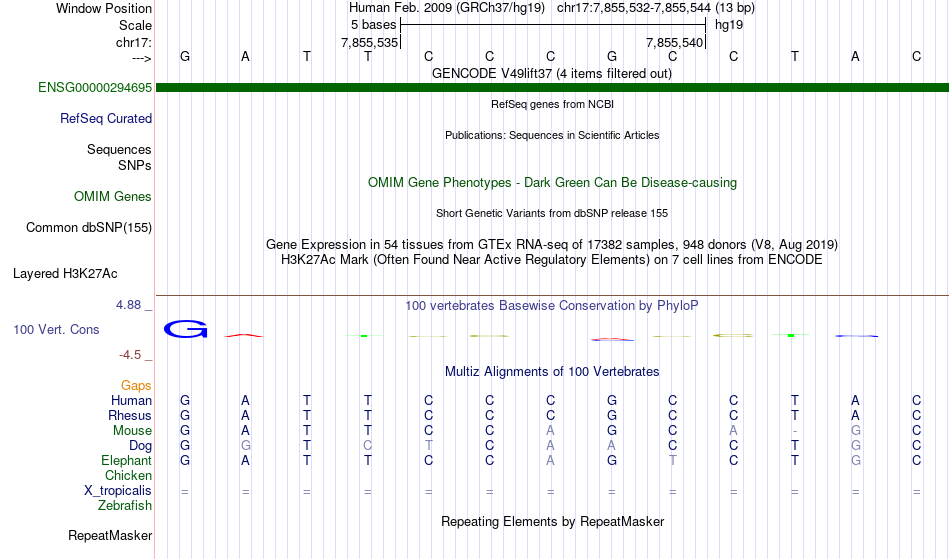Image resolution: width=950 pixels, height=559 pixels.
Task: Click the GTEx Gene Expression track title
Action: (552, 245)
